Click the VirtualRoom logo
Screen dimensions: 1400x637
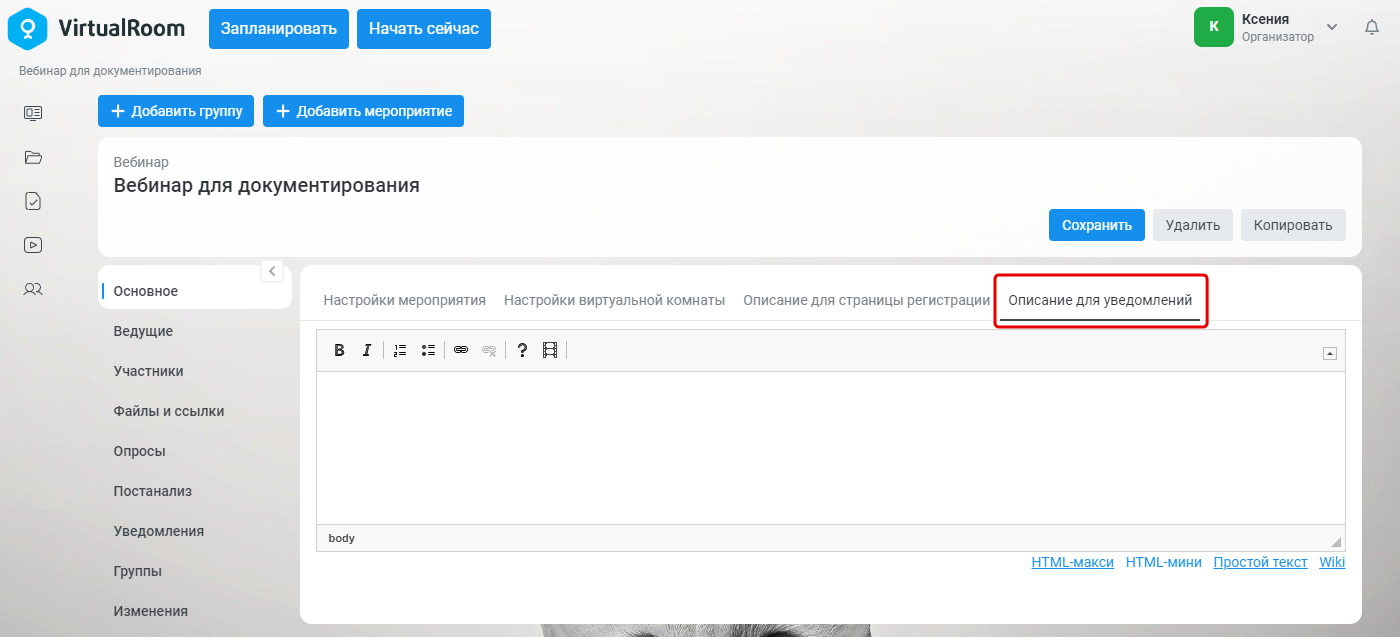coord(96,28)
